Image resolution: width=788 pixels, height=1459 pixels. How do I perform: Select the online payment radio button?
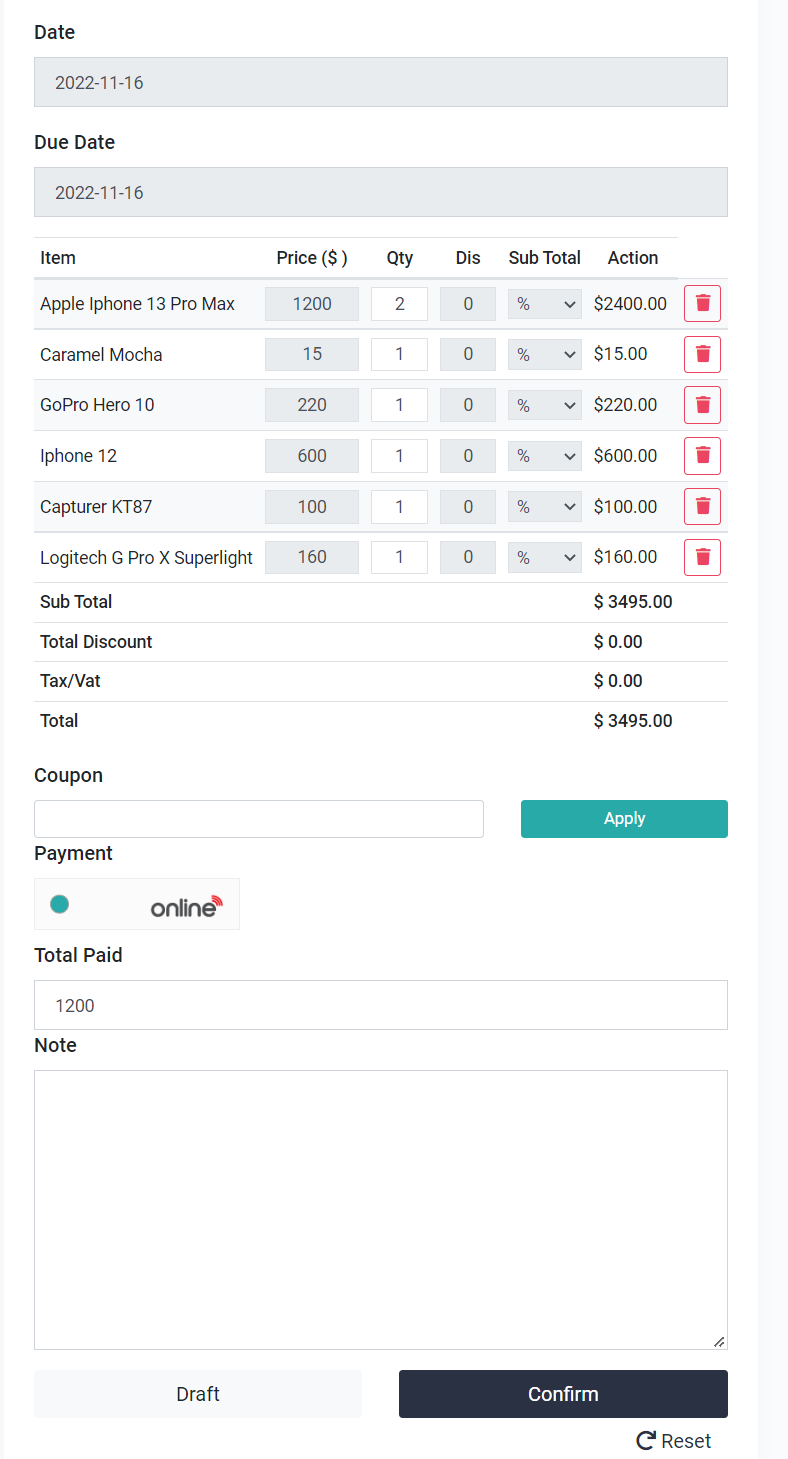(60, 904)
